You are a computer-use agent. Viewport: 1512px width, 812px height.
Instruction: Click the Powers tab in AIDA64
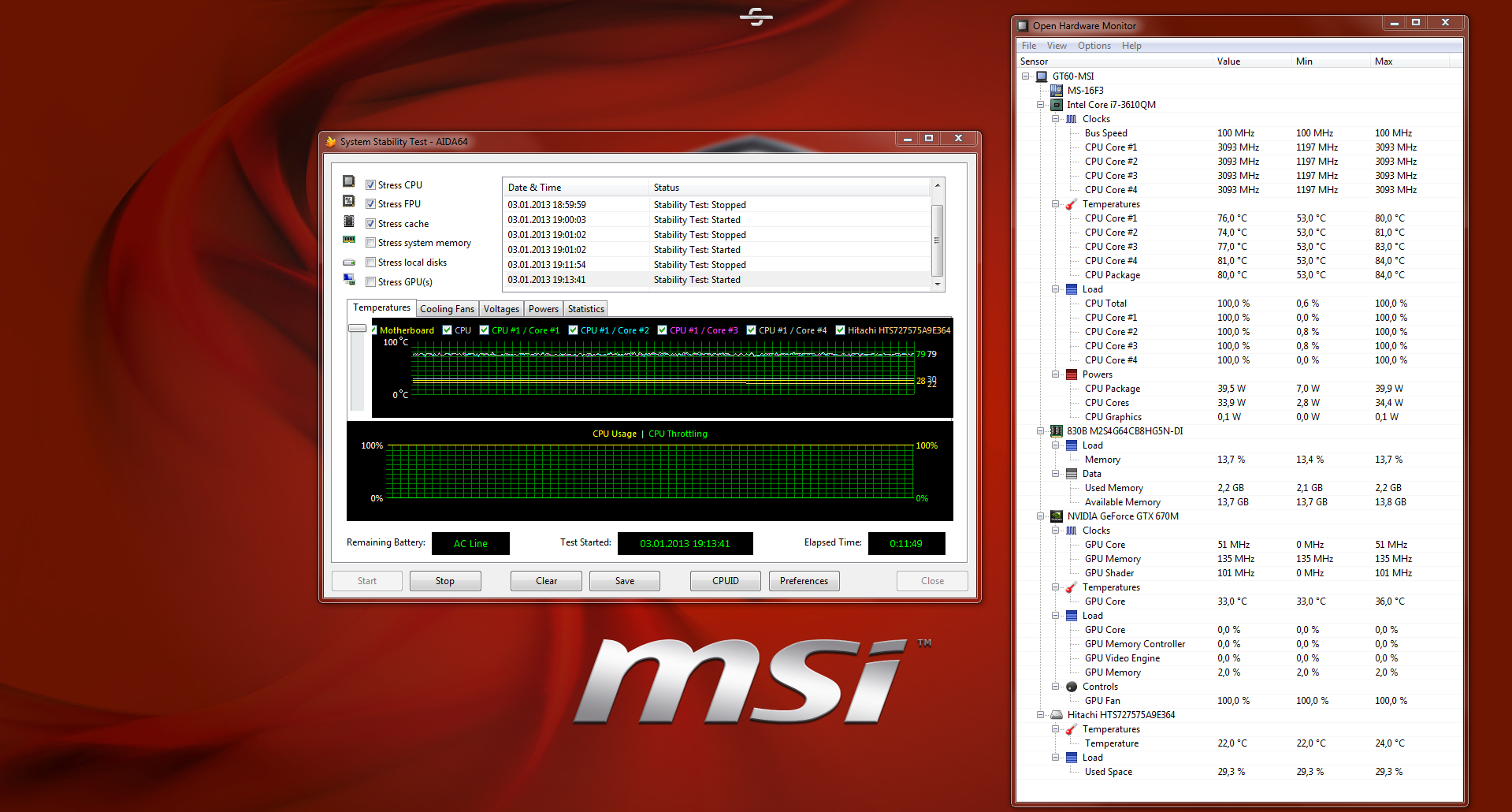pos(544,309)
